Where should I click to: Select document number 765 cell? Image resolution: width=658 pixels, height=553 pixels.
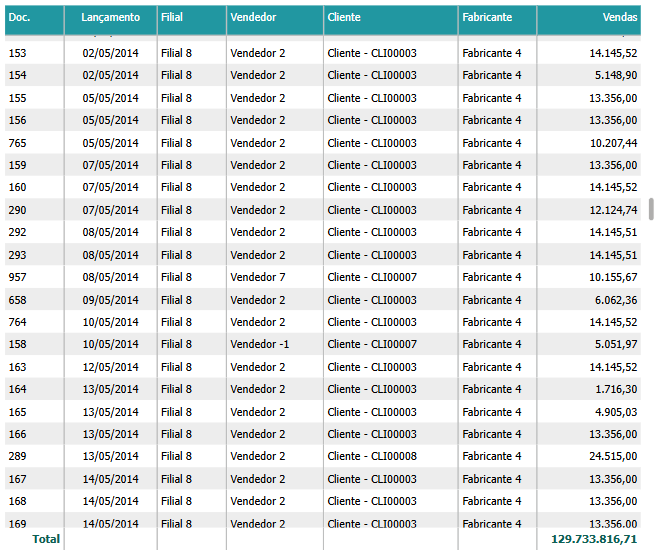(x=18, y=143)
